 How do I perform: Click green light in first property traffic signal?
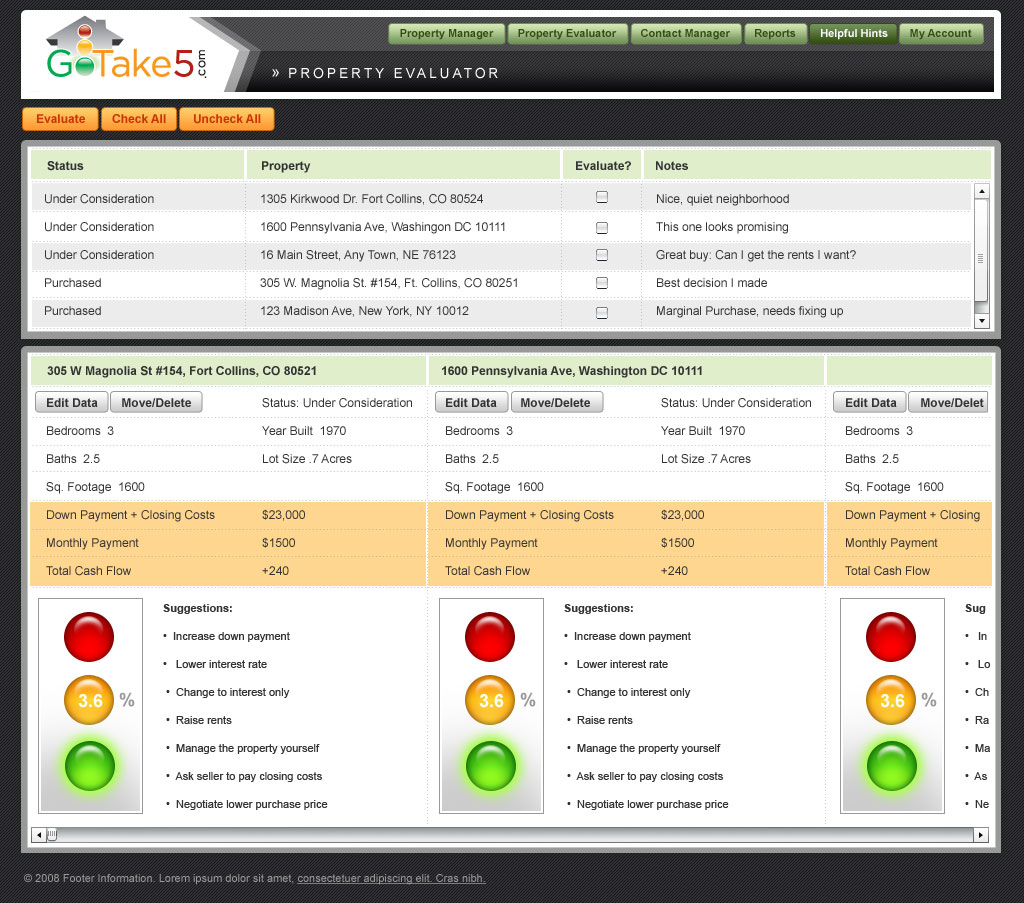(90, 766)
